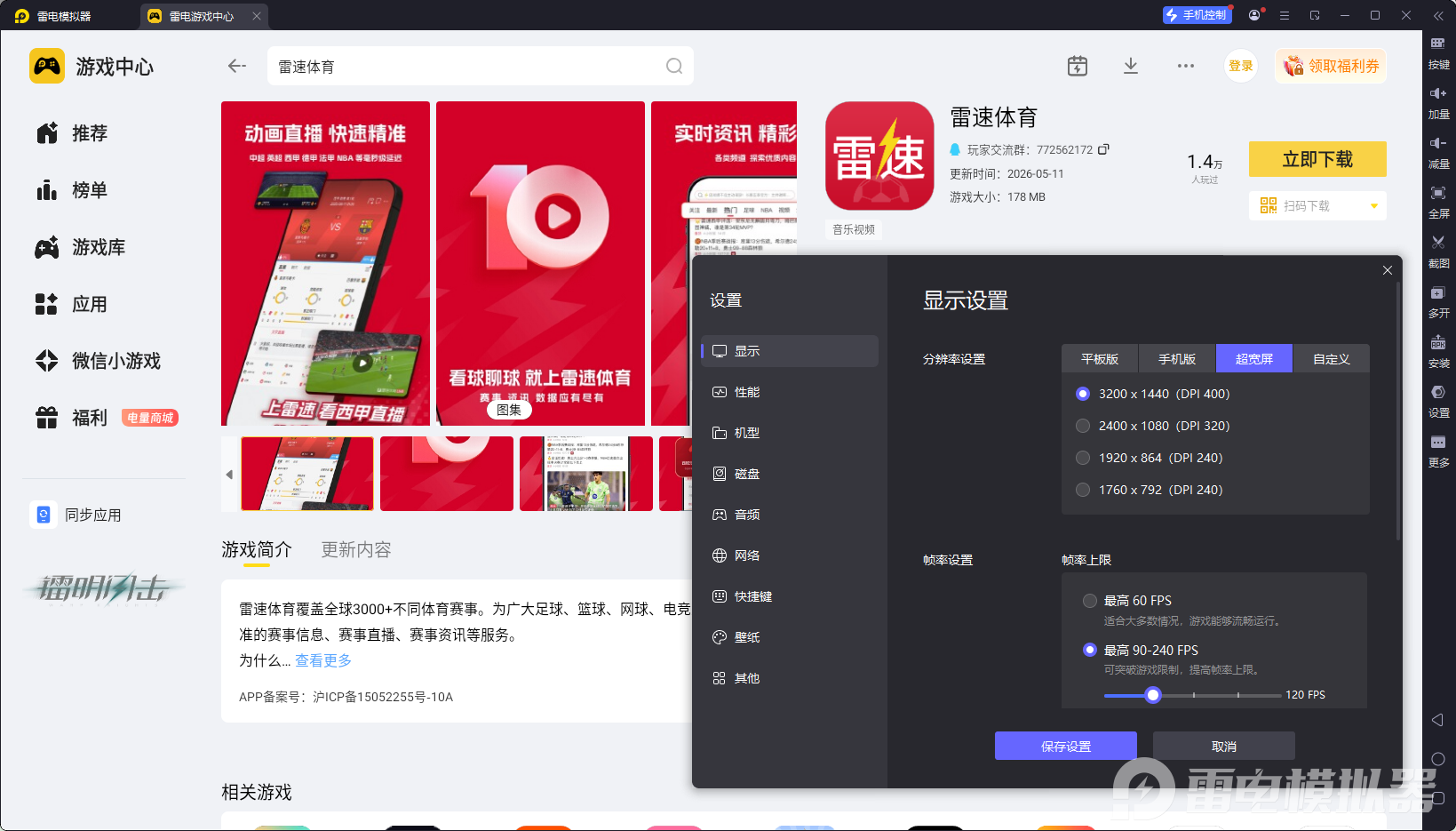Open the 按键 keyboard mapping icon
The height and width of the screenshot is (831, 1456).
1438,43
